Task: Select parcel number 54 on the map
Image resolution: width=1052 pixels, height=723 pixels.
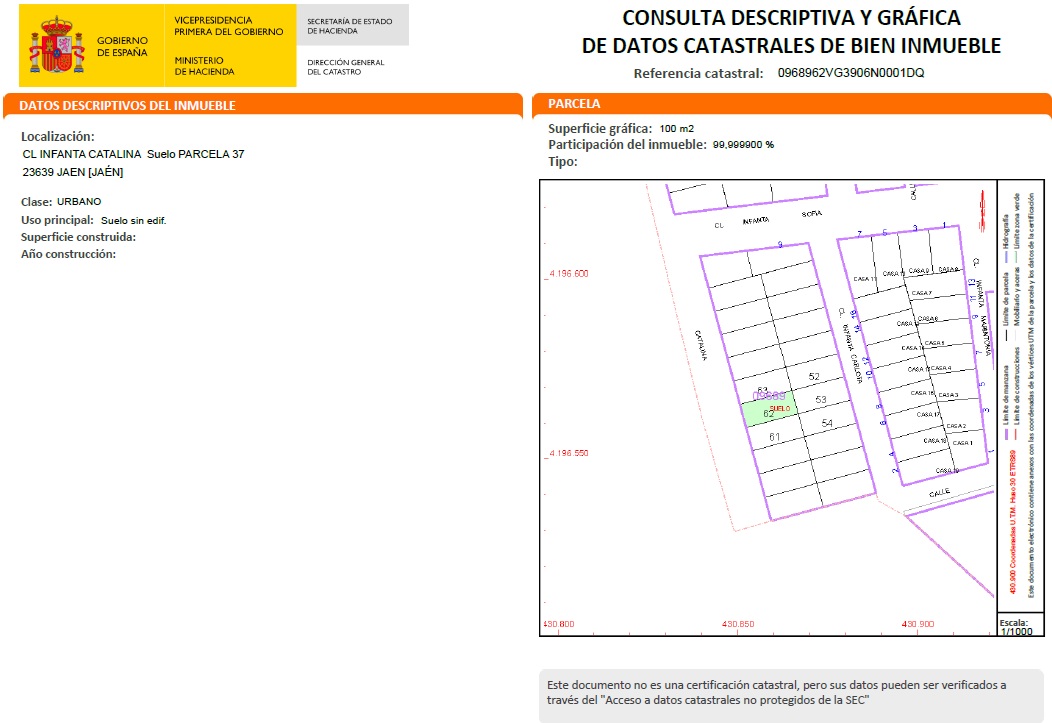Action: 827,423
